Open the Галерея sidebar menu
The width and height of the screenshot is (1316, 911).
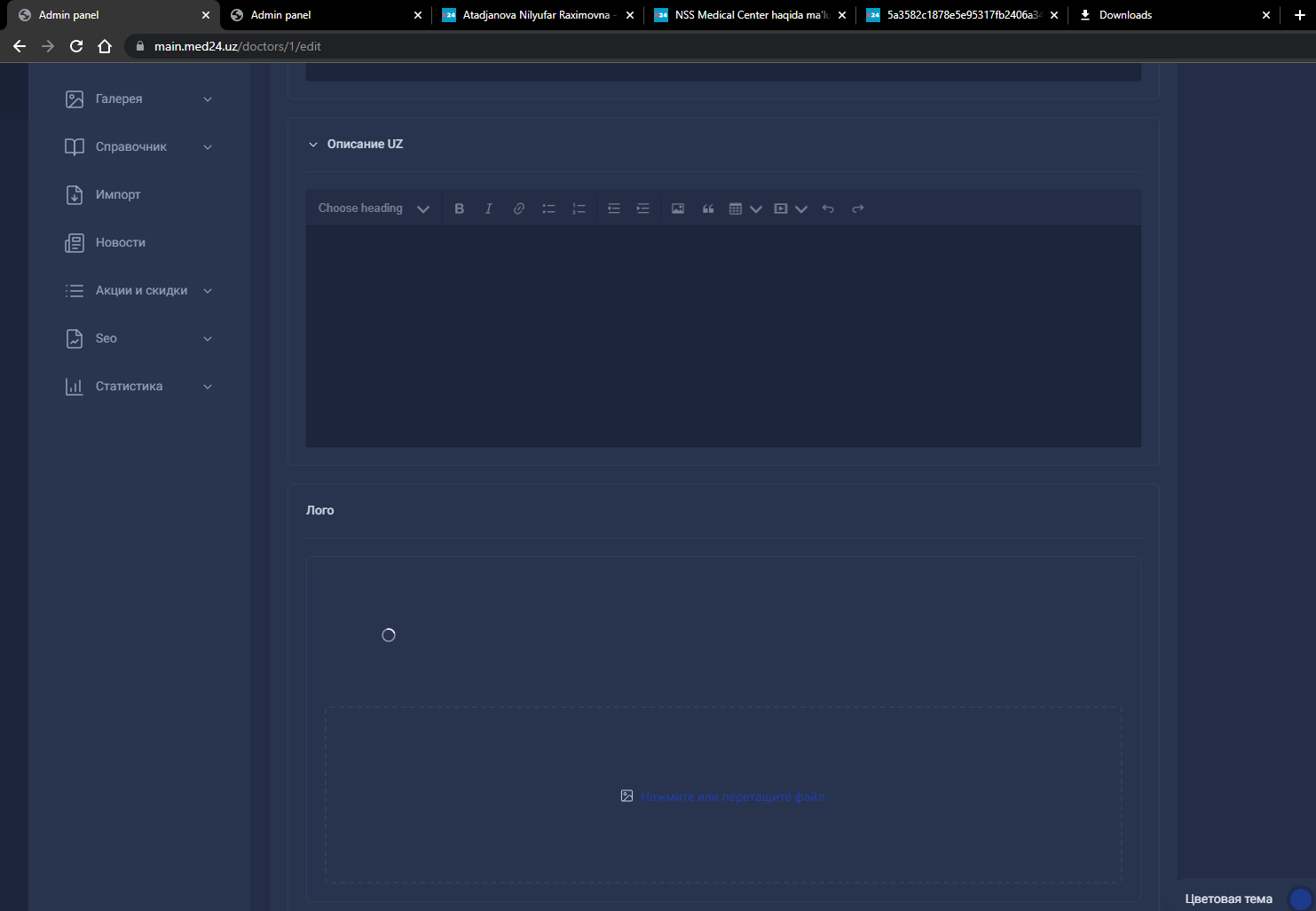138,99
